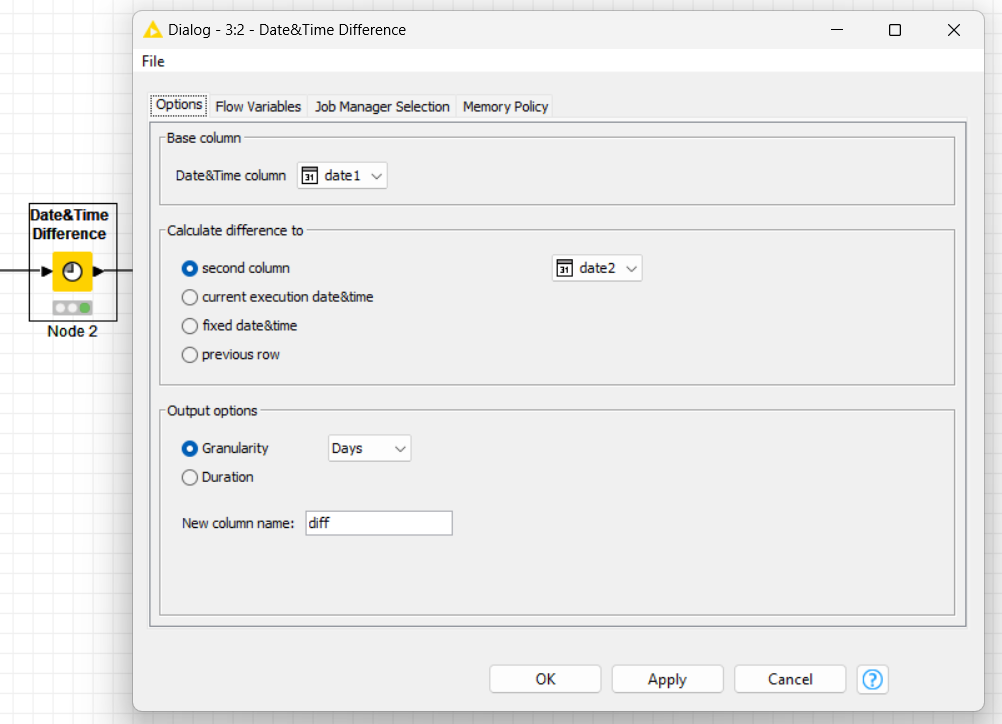Switch output to Duration radio option
Screen dimensions: 1002x724
(x=189, y=477)
